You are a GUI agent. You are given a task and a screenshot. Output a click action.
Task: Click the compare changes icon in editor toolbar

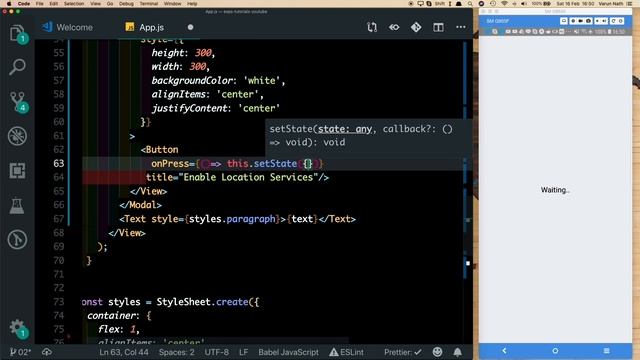click(x=372, y=27)
